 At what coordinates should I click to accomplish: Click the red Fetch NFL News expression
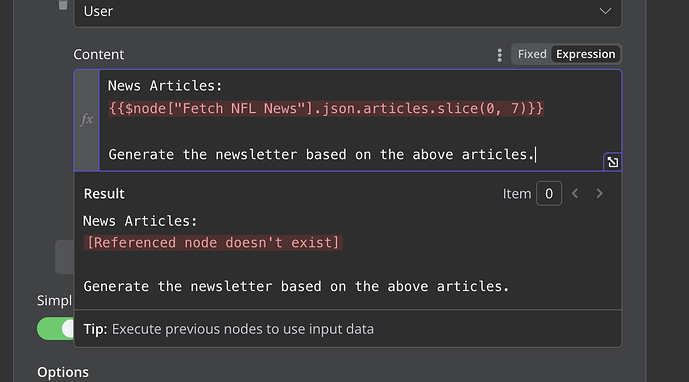(x=326, y=108)
